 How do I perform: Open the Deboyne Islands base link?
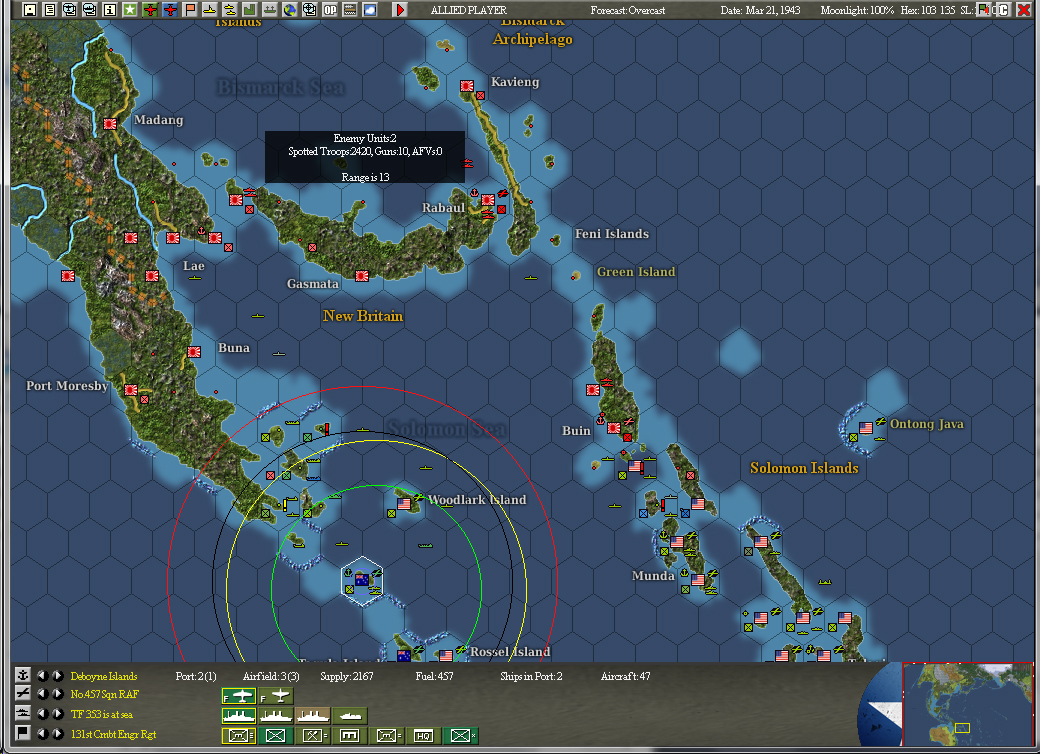click(x=104, y=676)
